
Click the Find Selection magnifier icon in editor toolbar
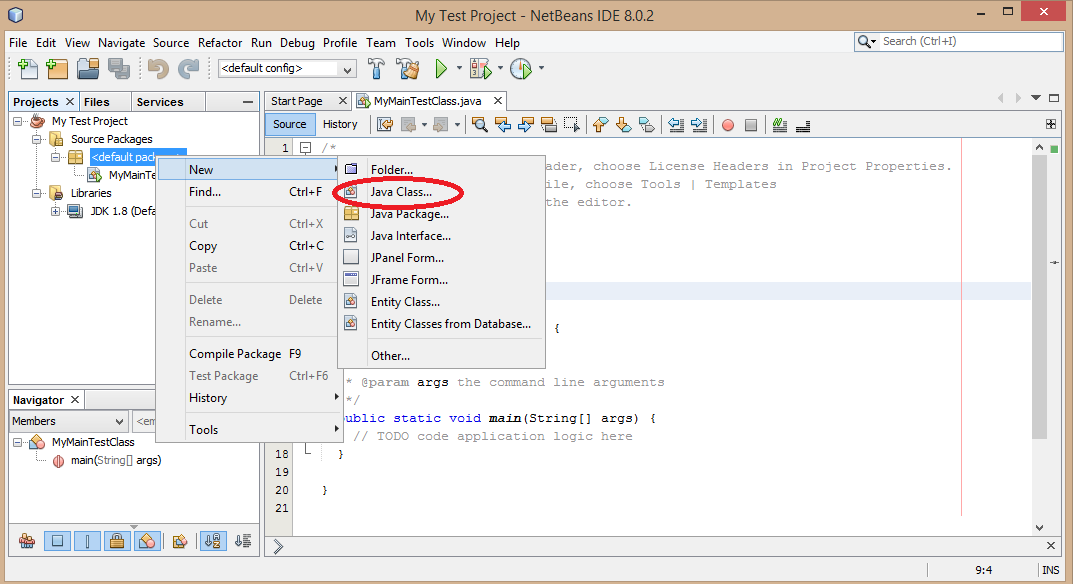[480, 125]
